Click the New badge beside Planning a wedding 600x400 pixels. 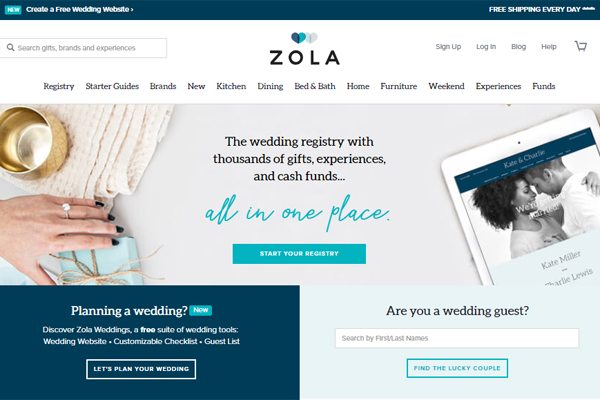tap(201, 310)
